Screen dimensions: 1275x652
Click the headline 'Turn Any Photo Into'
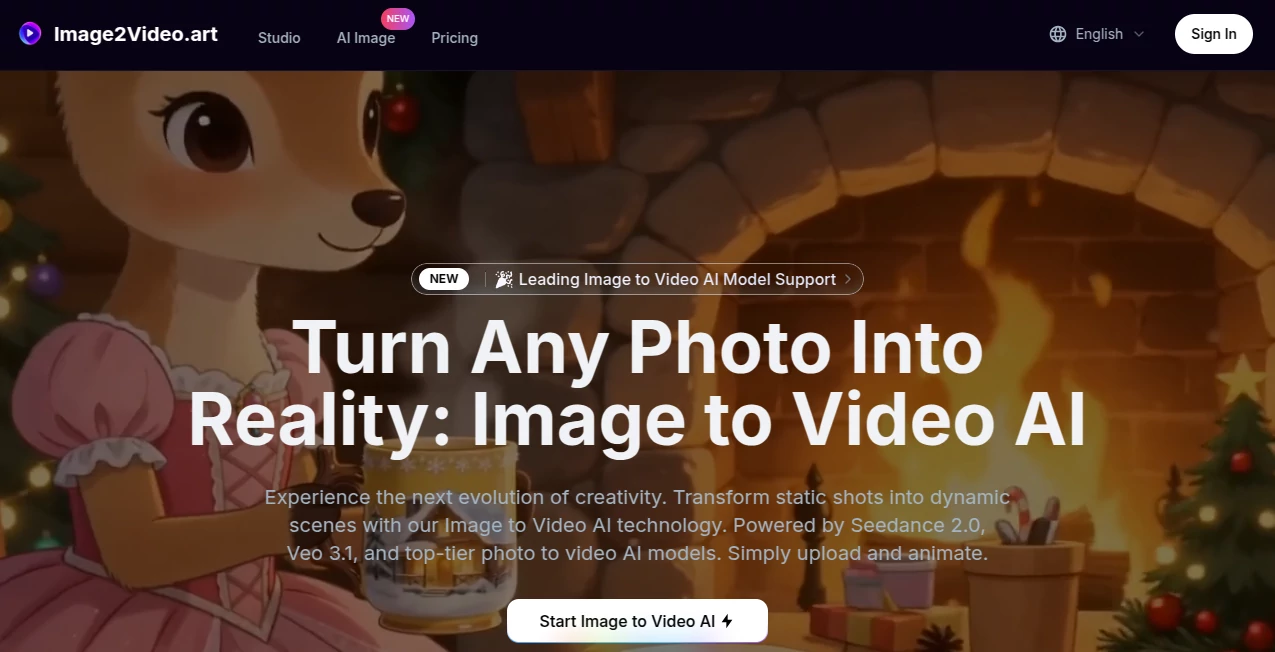637,346
